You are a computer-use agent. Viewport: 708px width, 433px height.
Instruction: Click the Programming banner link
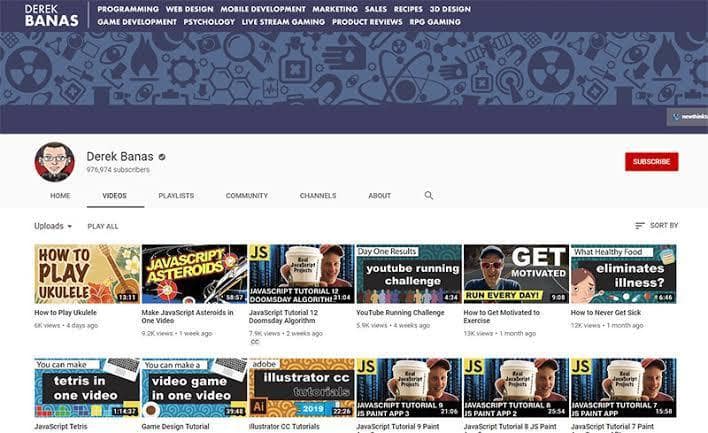[128, 9]
